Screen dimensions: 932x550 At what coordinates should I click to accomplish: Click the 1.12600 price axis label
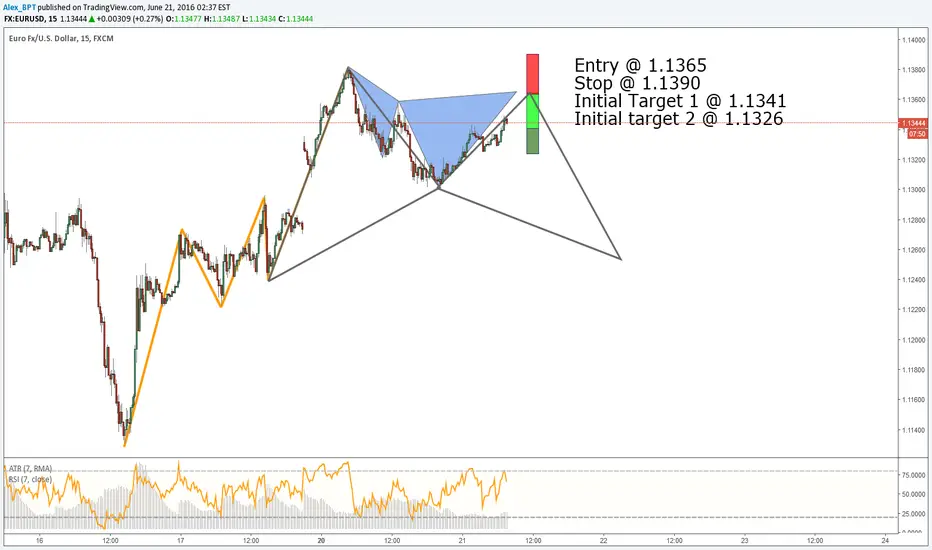point(913,250)
